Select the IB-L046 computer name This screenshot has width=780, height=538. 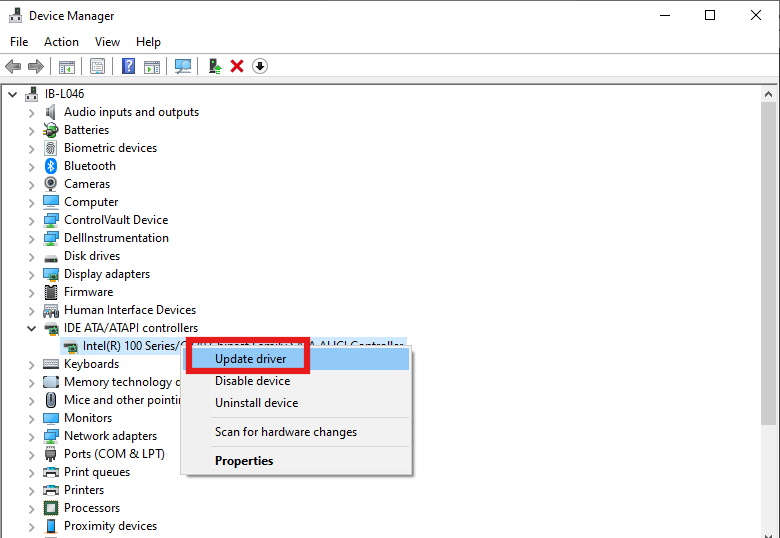pos(64,94)
